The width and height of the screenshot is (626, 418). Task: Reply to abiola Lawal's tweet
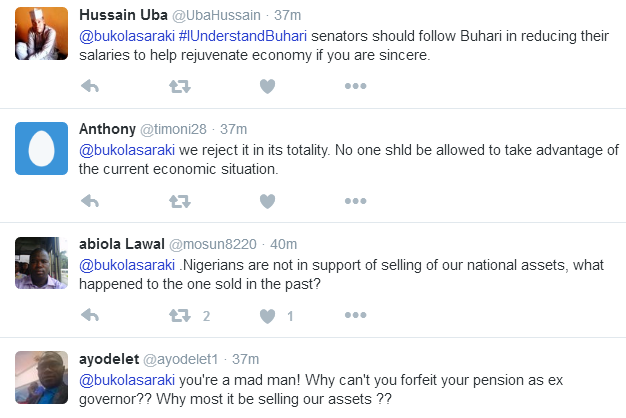tap(89, 316)
